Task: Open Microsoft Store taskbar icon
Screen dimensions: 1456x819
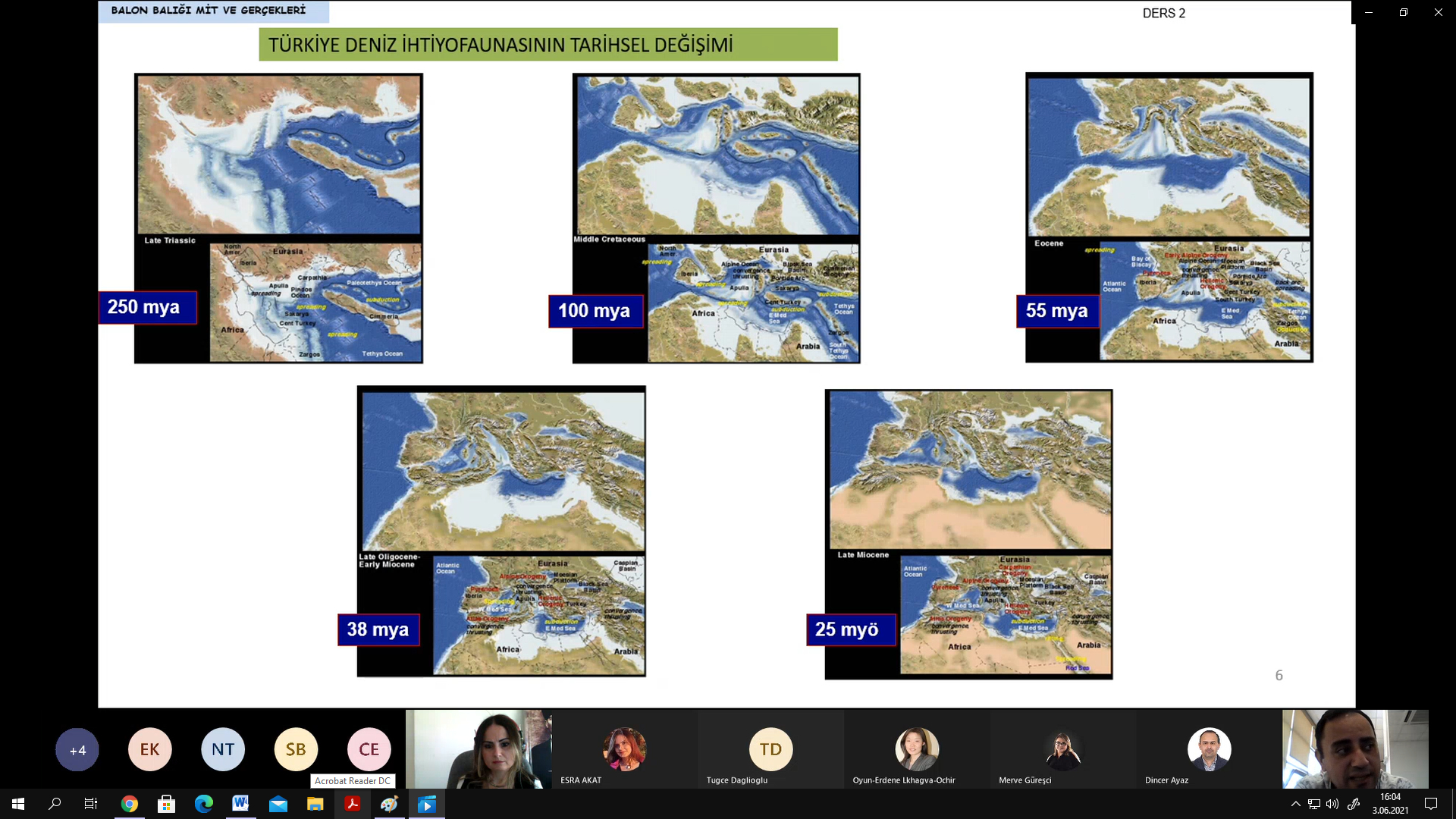Action: click(166, 804)
